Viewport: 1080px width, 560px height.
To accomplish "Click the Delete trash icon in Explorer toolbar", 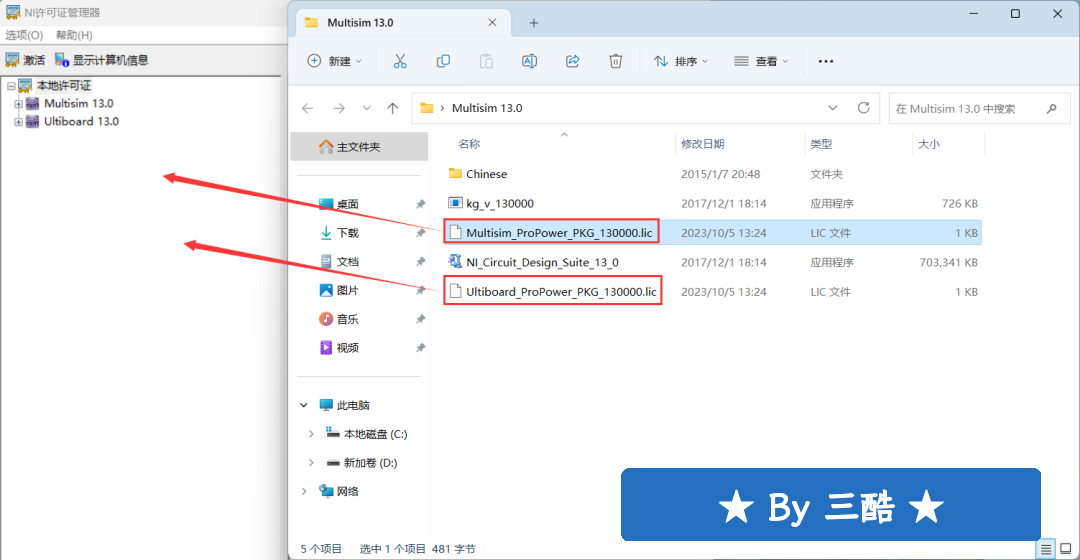I will 616,61.
